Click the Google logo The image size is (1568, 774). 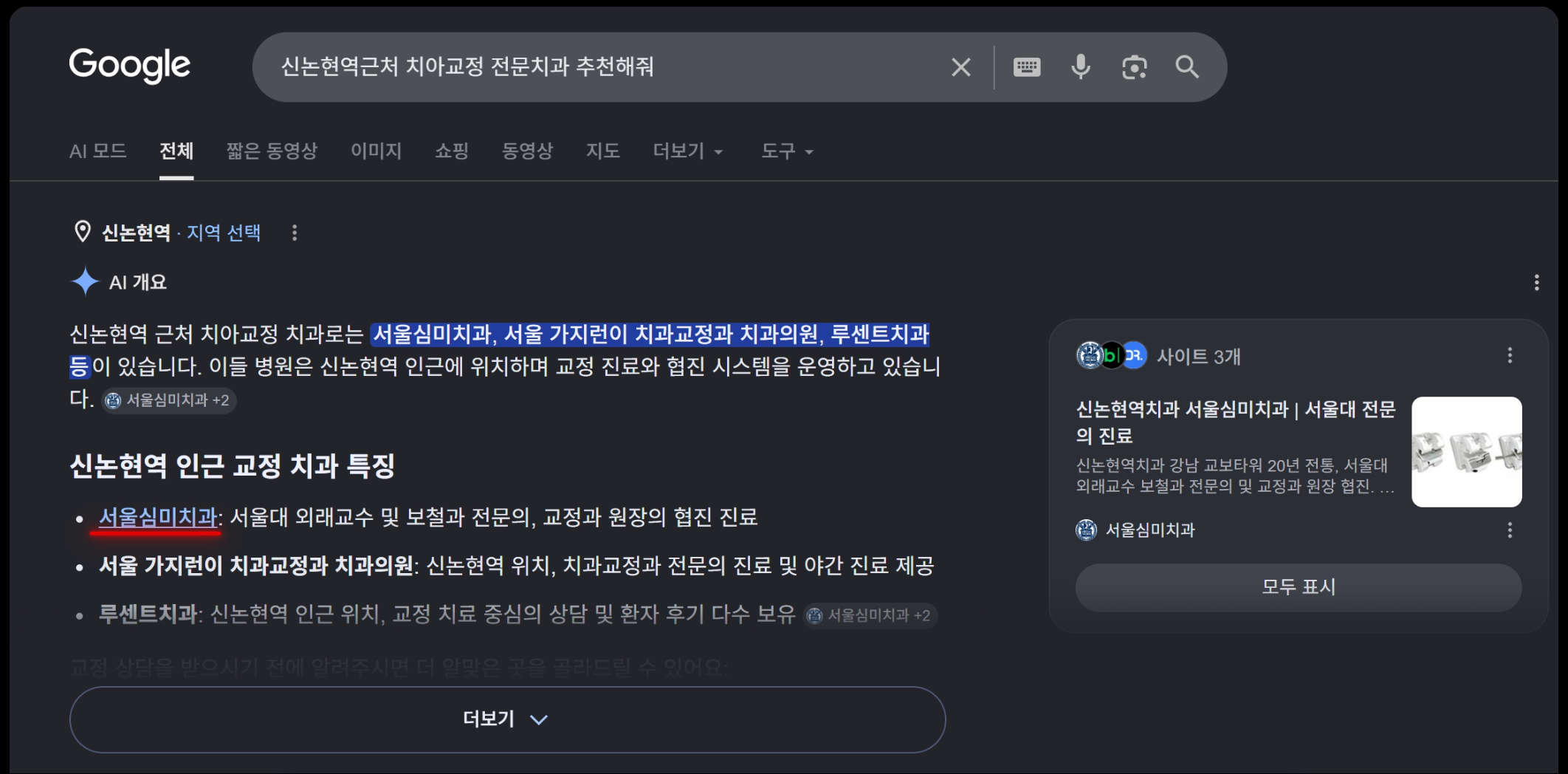click(x=129, y=66)
